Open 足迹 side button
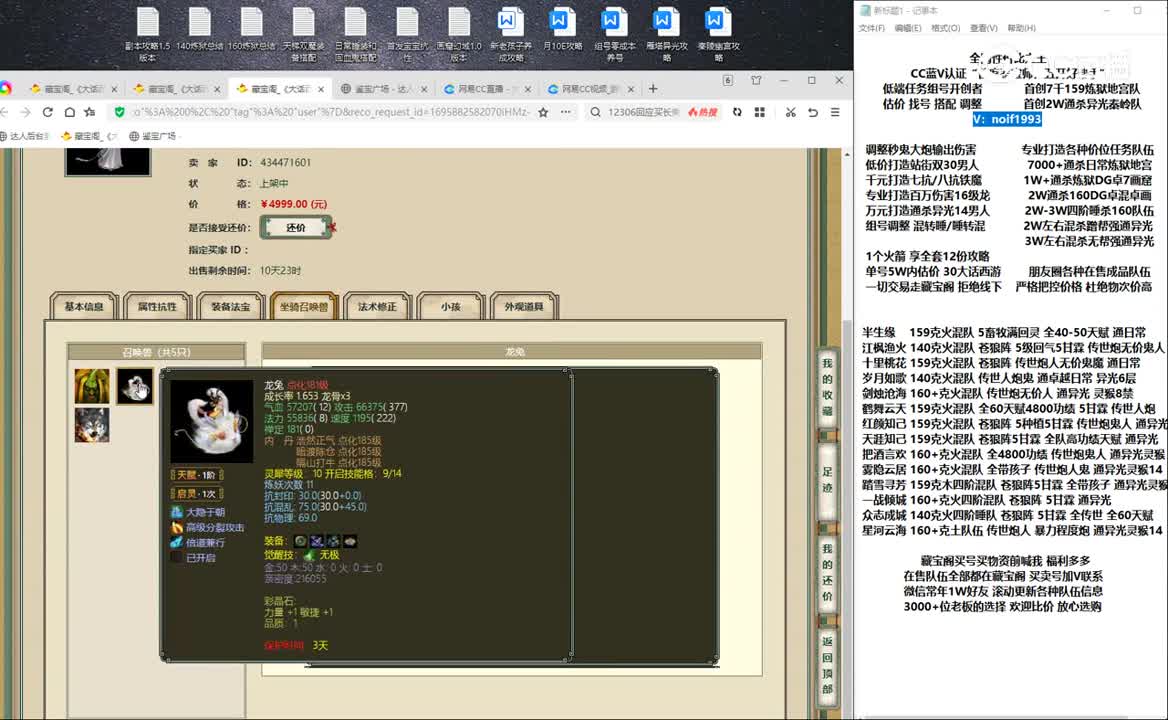The height and width of the screenshot is (720, 1168). (x=828, y=480)
